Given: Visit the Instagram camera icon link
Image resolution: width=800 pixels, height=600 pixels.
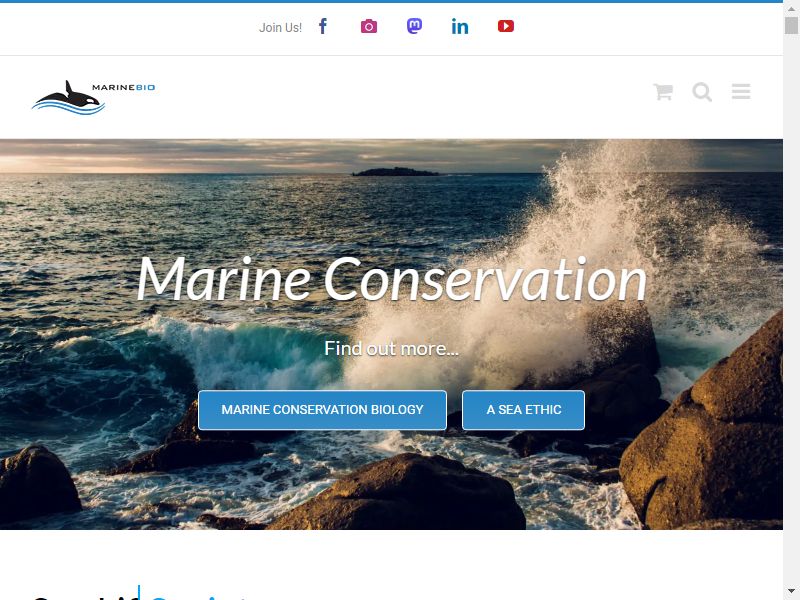Looking at the screenshot, I should (369, 26).
